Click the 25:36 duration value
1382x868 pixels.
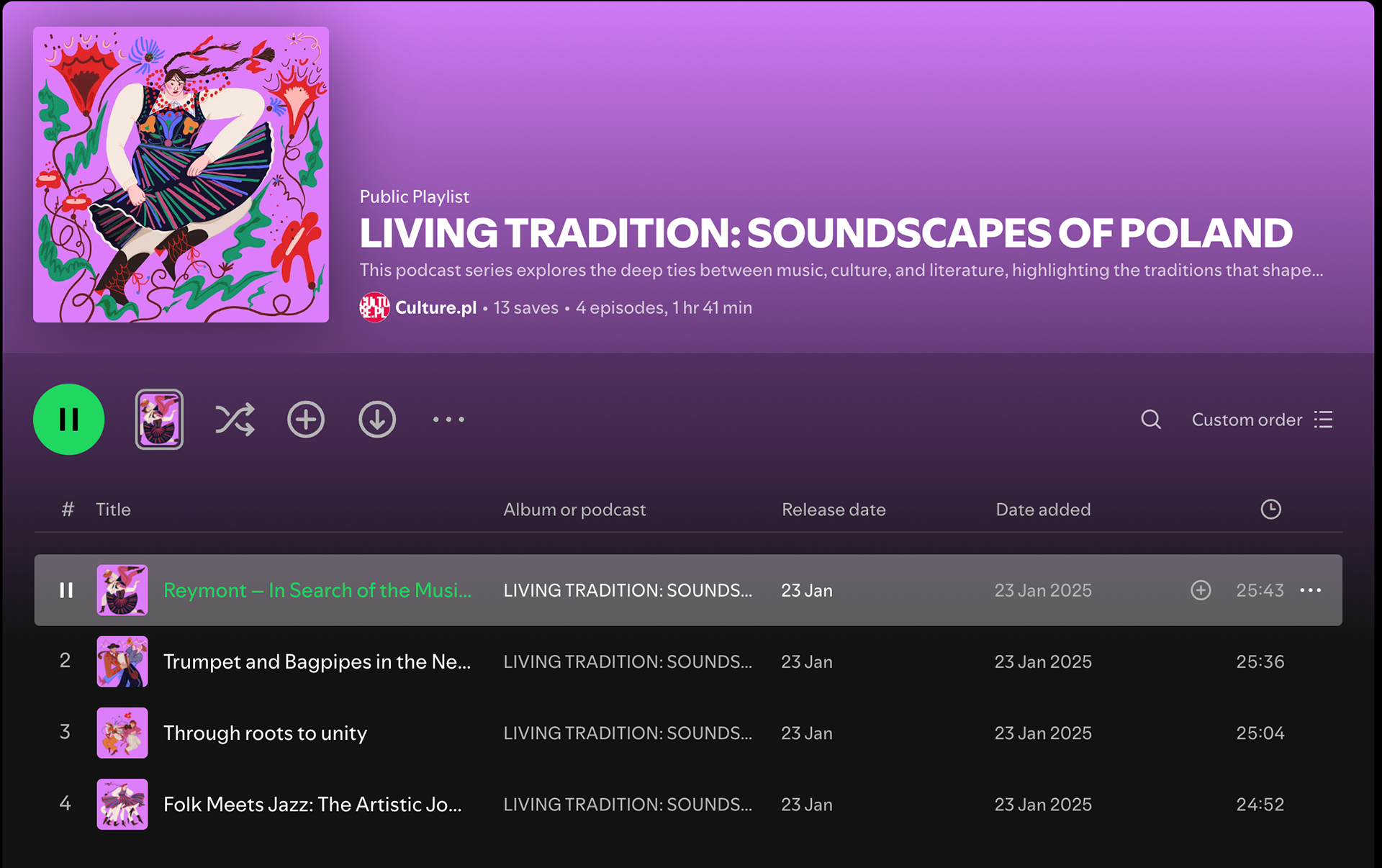(1260, 661)
